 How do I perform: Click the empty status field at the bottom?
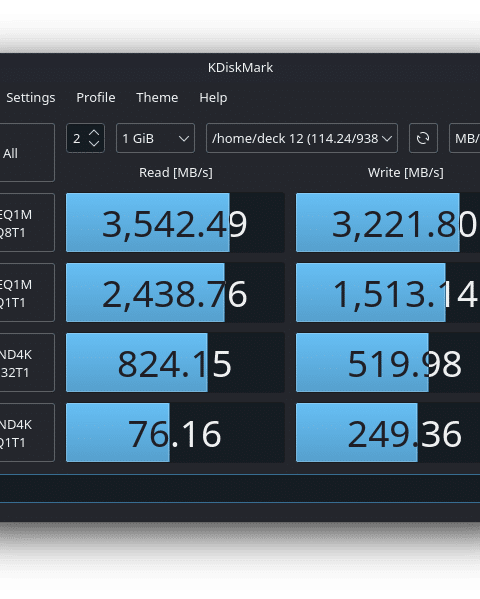pos(240,489)
